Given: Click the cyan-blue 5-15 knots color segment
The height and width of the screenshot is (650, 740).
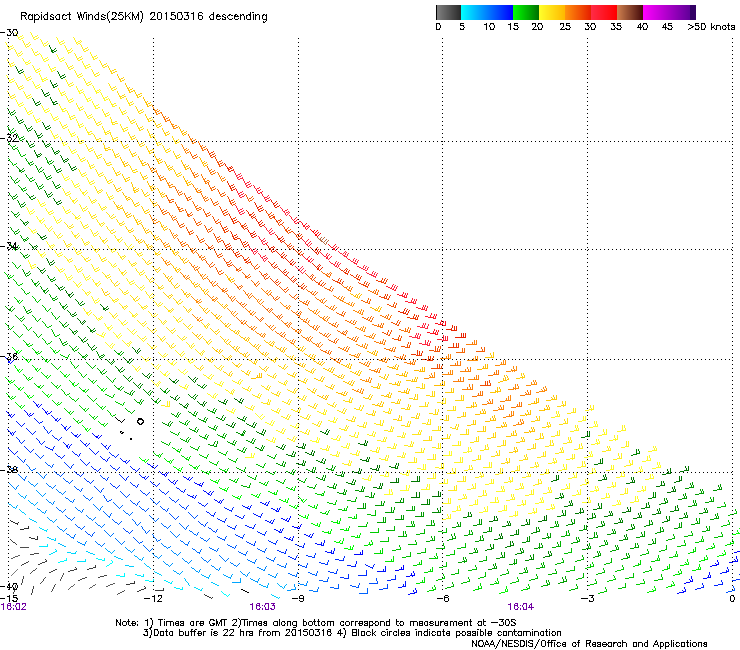Looking at the screenshot, I should click(487, 12).
